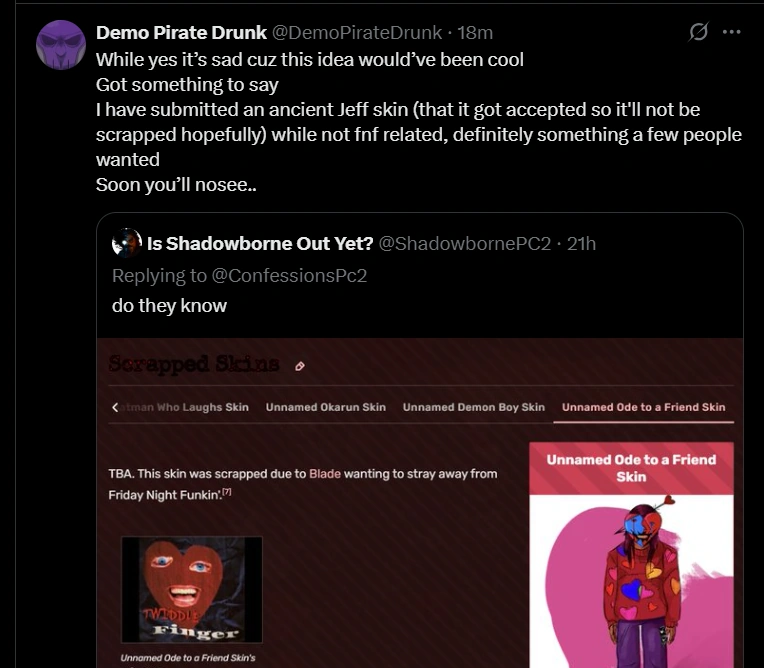Click the Demo Pirate Drunk display name
The height and width of the screenshot is (668, 764).
click(x=181, y=33)
